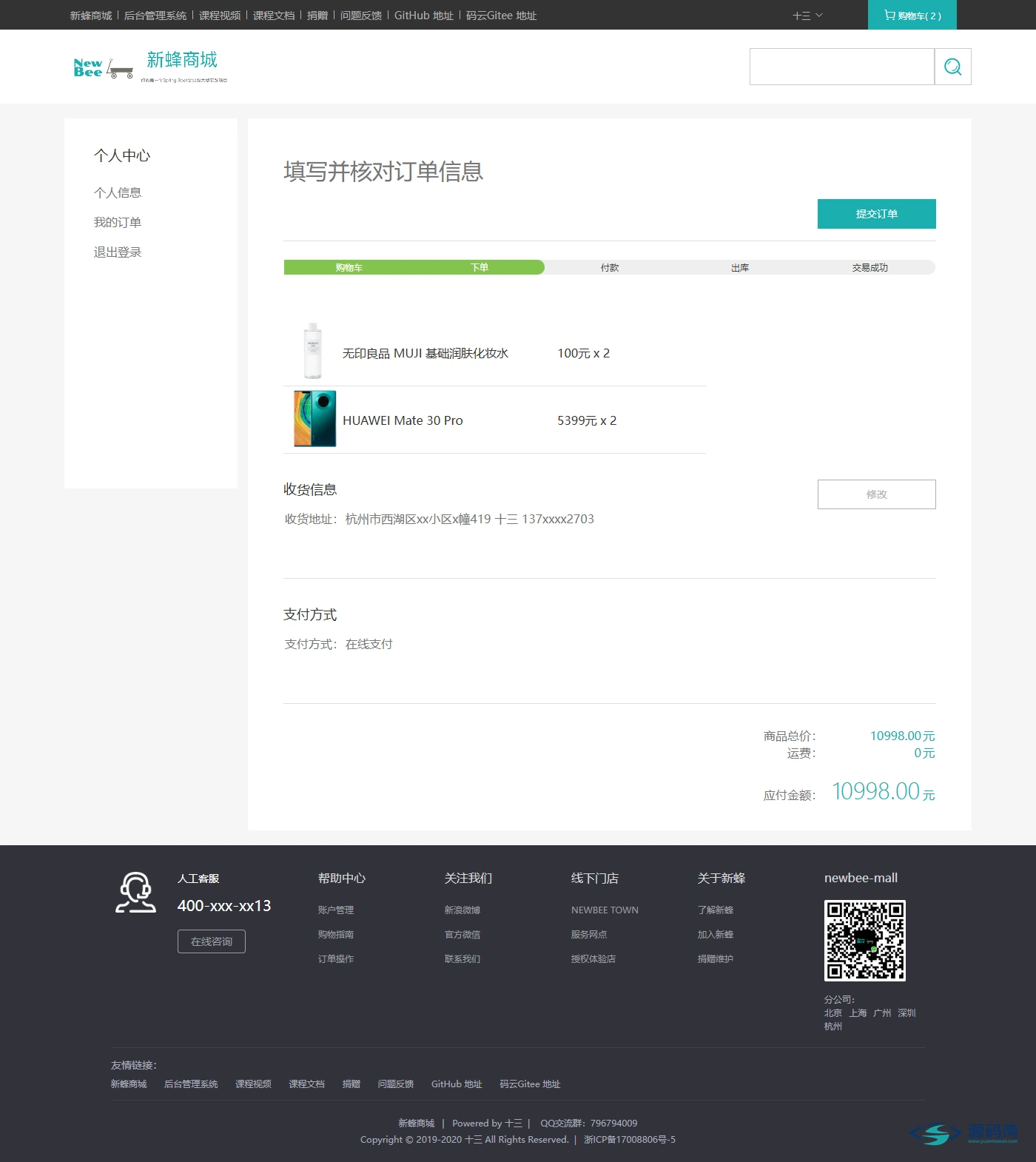Screen dimensions: 1036x1162
Task: Click the 下单 progress step
Action: [x=480, y=268]
